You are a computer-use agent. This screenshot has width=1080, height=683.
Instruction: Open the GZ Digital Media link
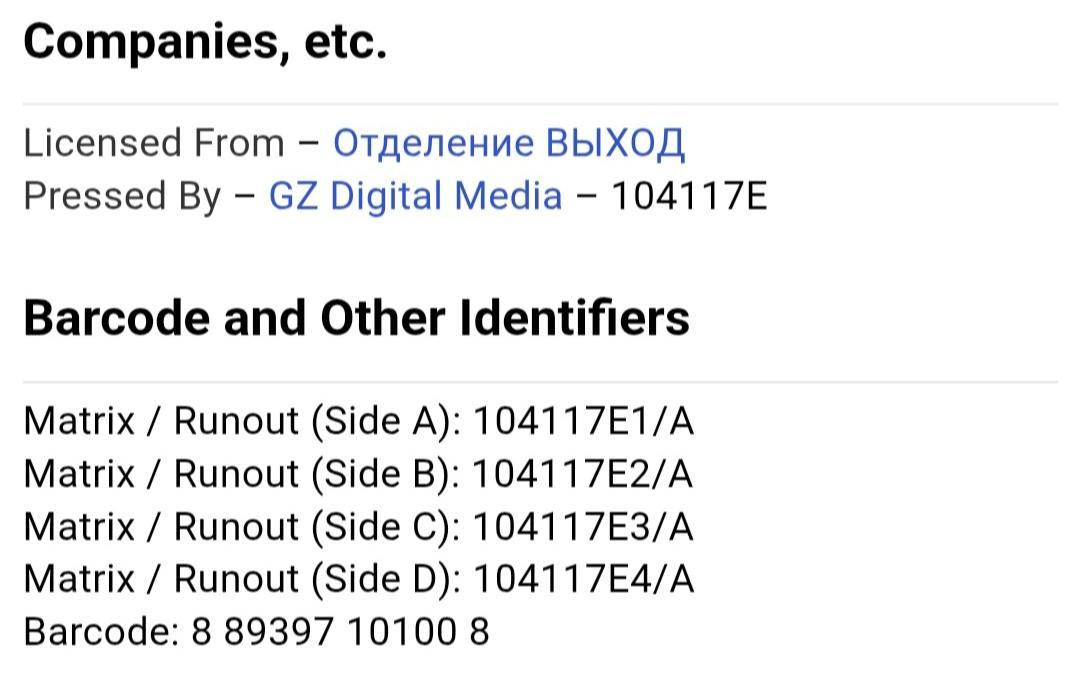click(415, 196)
